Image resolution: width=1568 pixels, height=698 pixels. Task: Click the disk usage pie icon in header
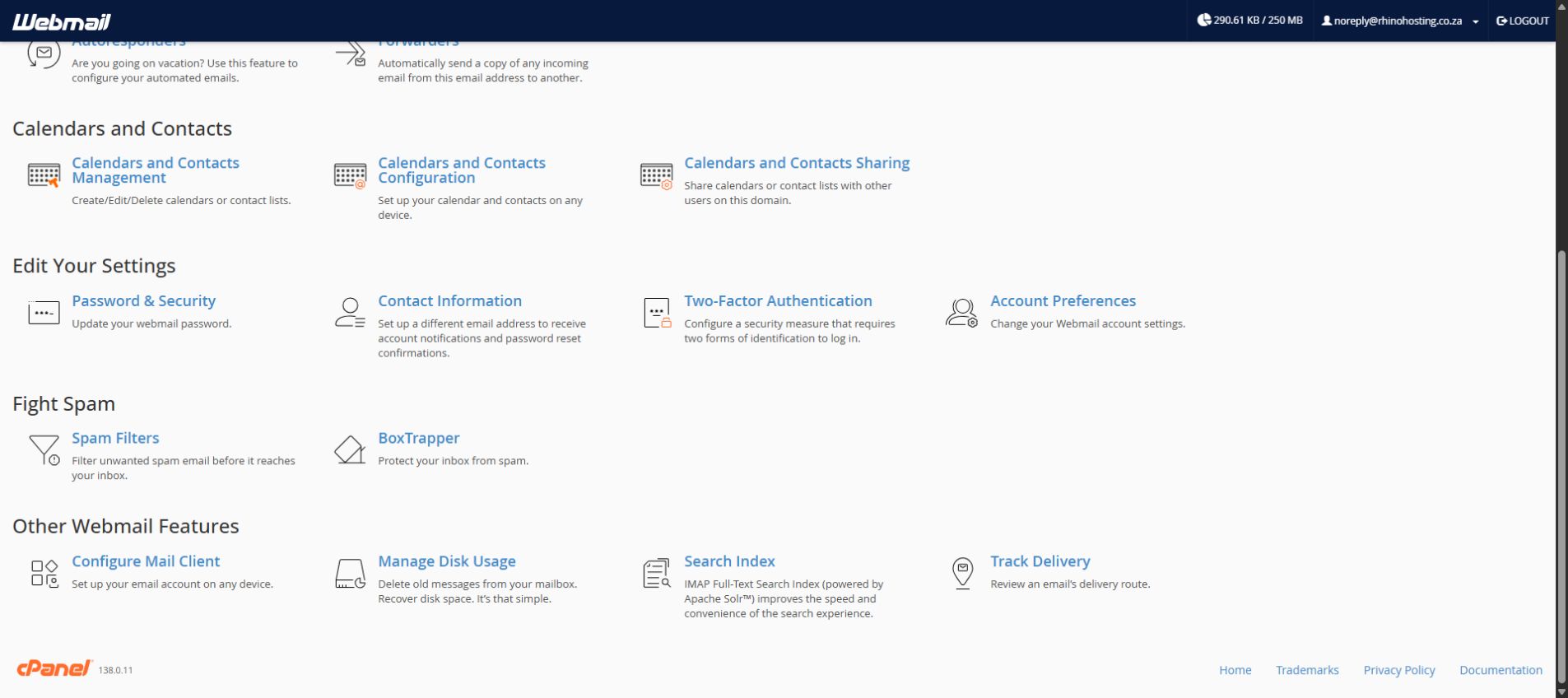[1204, 20]
